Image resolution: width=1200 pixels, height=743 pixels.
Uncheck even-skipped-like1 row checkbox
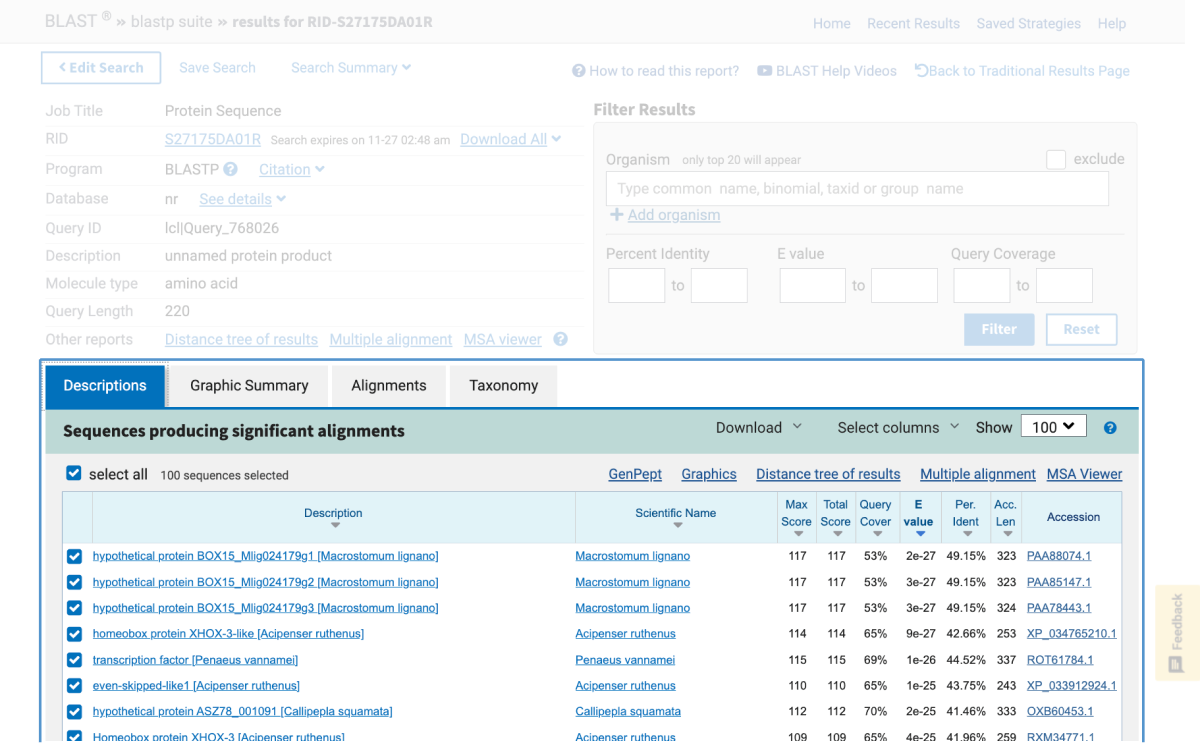click(74, 686)
